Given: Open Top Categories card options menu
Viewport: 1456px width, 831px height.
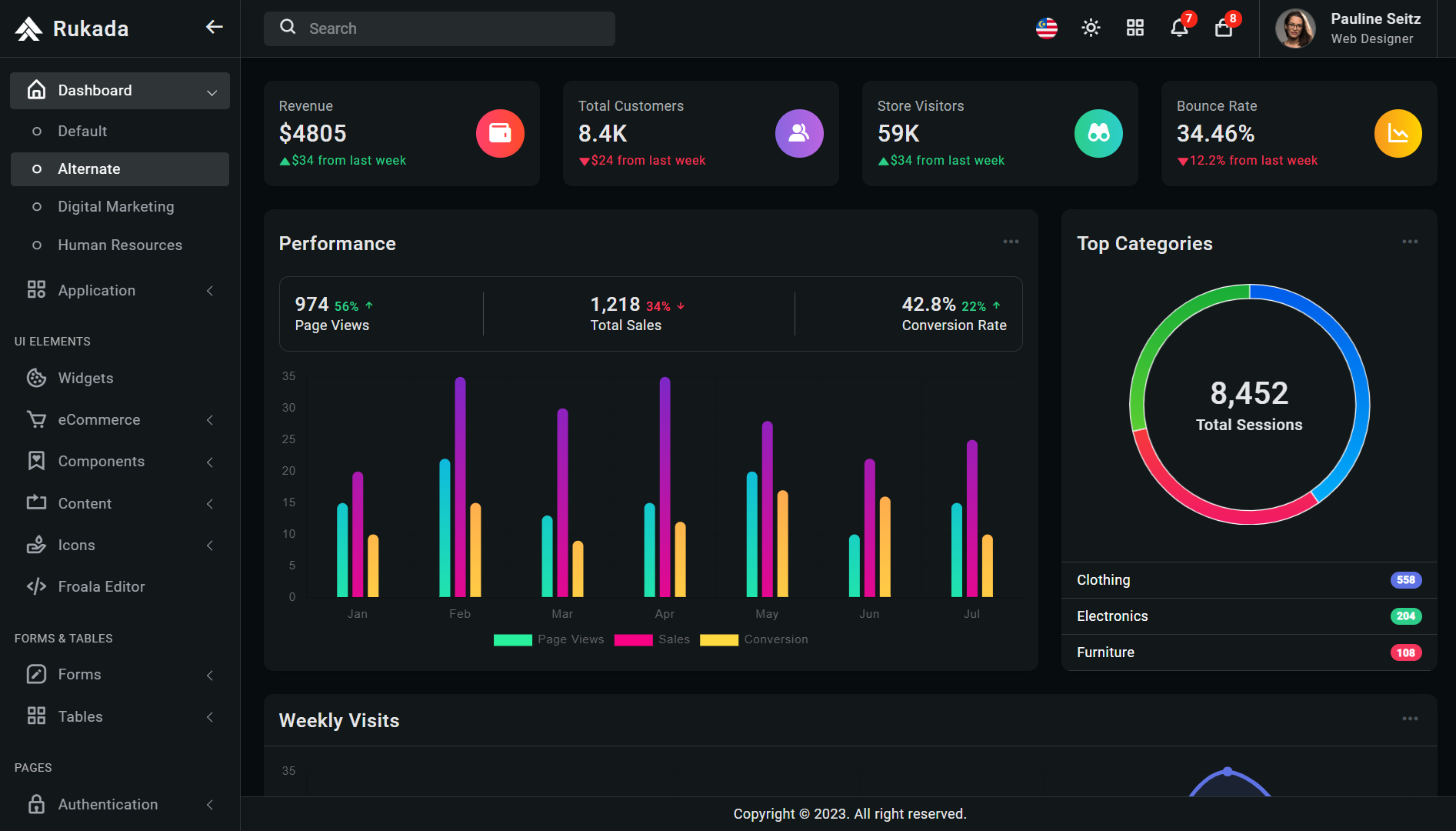Looking at the screenshot, I should [x=1410, y=242].
